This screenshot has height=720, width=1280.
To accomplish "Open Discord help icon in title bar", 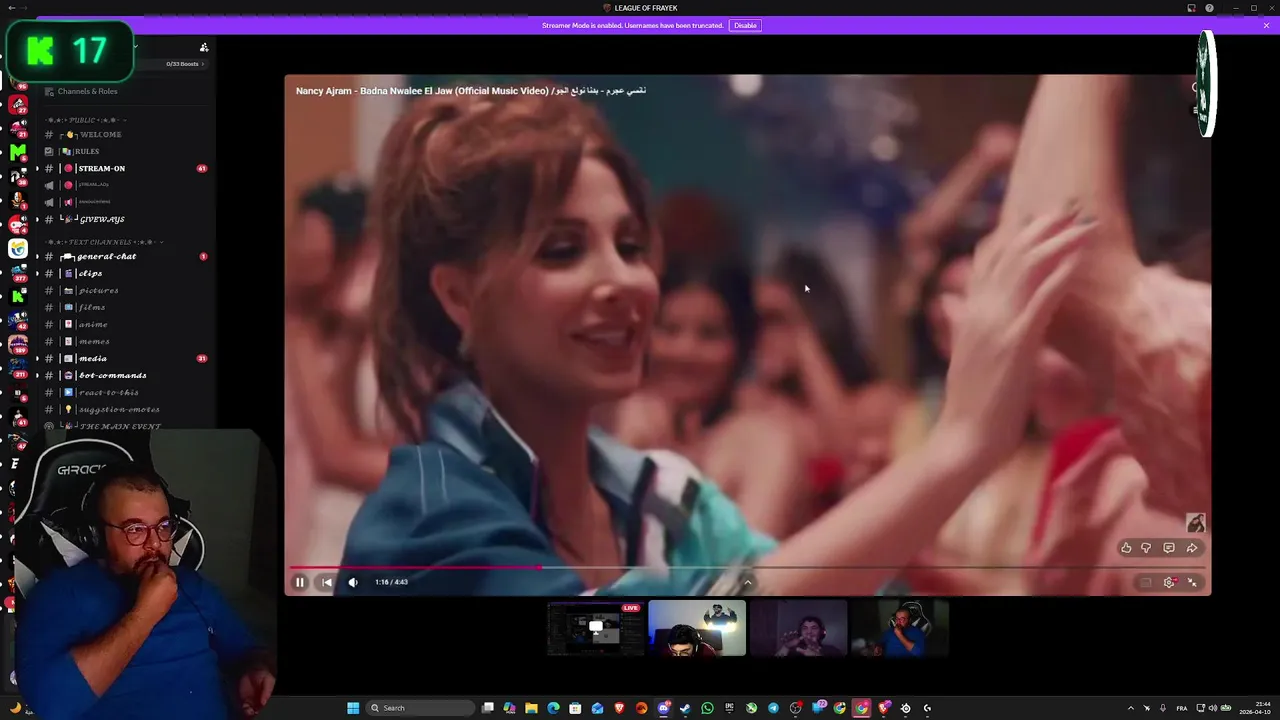I will 1209,8.
